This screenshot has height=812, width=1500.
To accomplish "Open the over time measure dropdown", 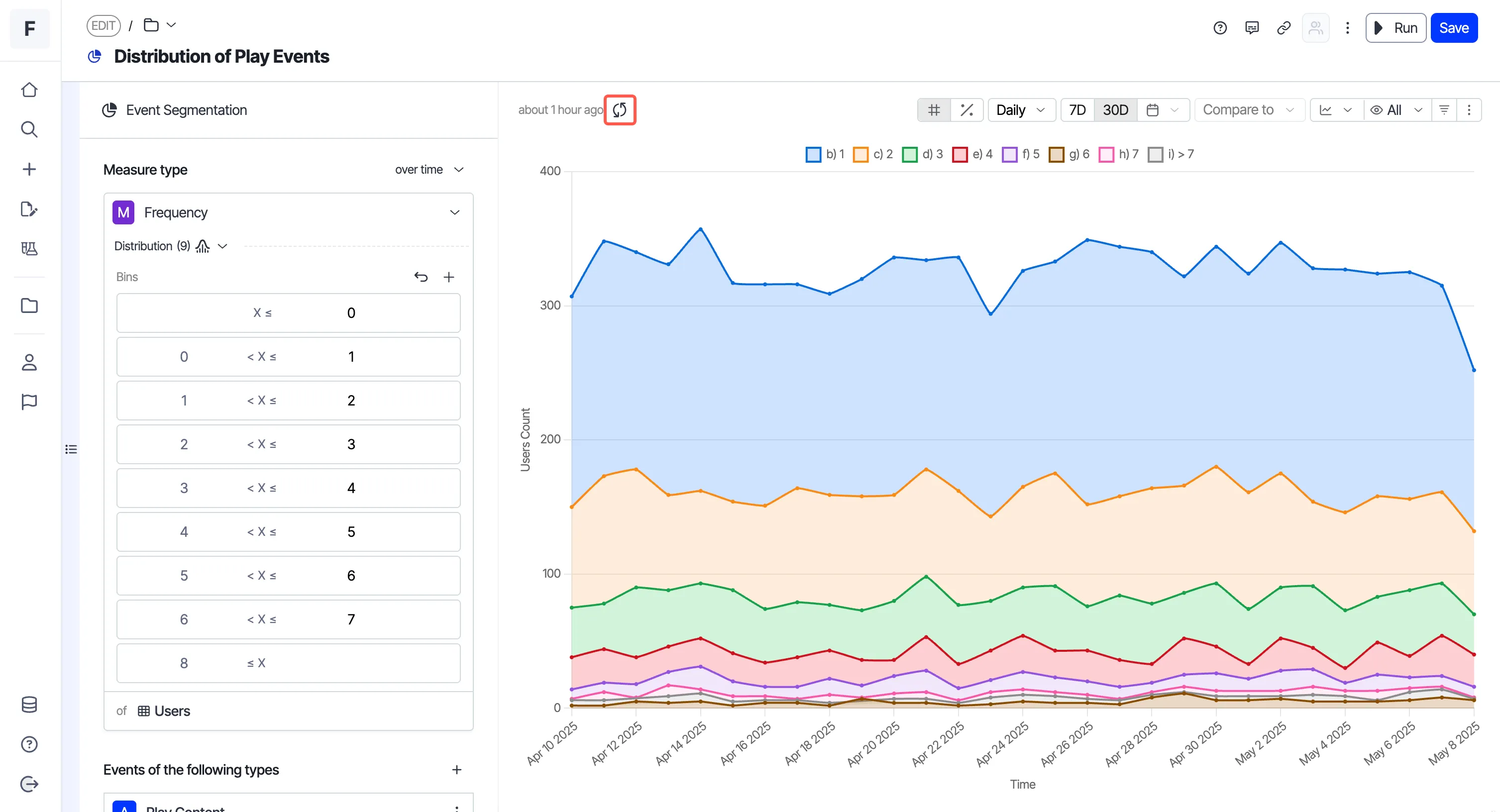I will pyautogui.click(x=429, y=169).
